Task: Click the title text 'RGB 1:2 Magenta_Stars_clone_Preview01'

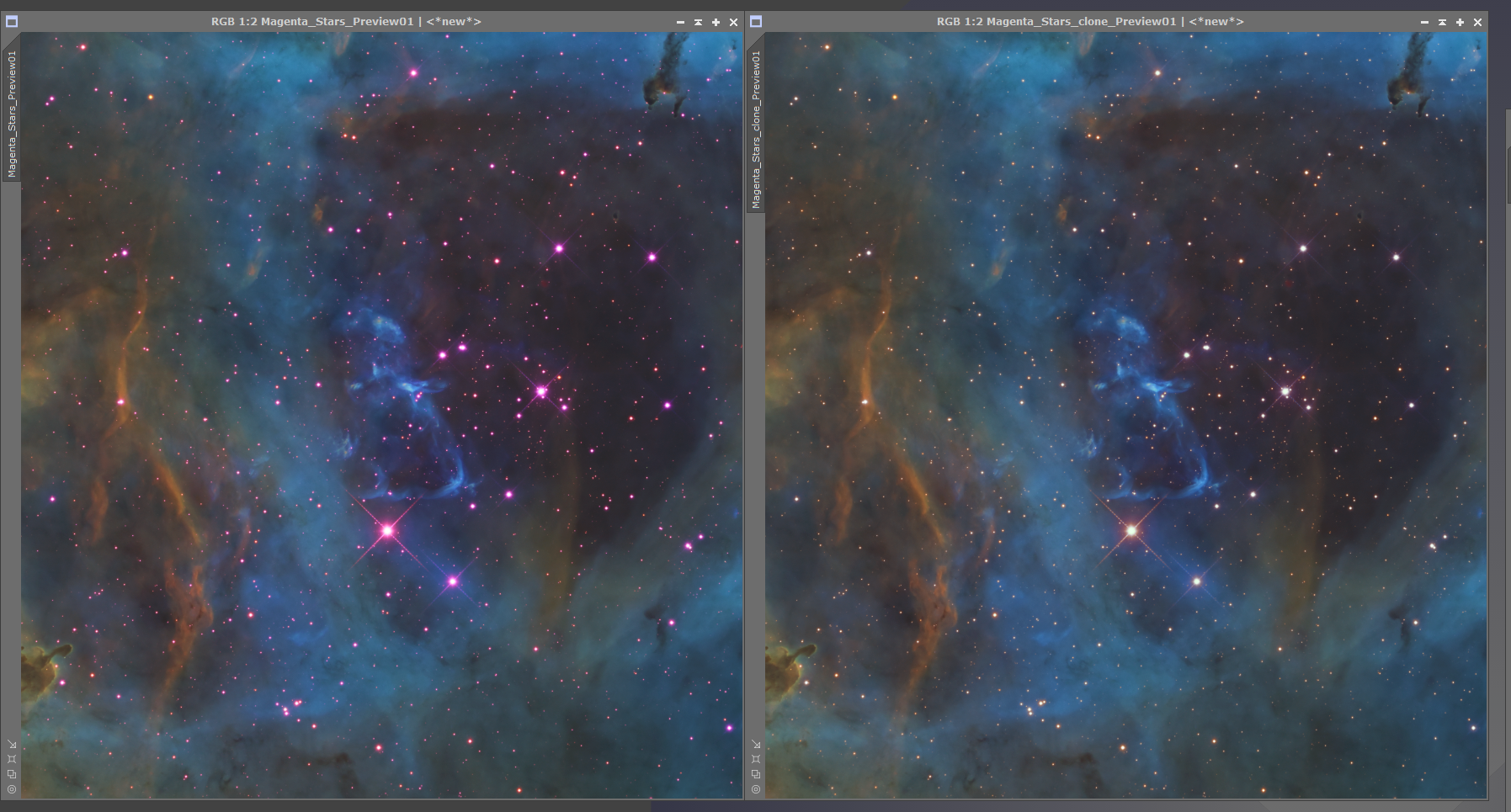Action: pyautogui.click(x=1056, y=22)
